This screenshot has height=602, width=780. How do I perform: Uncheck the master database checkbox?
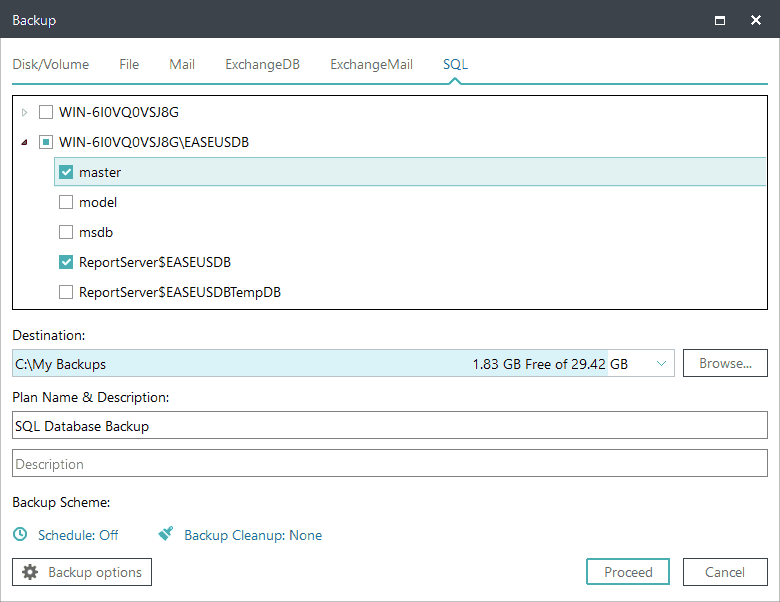[x=66, y=172]
